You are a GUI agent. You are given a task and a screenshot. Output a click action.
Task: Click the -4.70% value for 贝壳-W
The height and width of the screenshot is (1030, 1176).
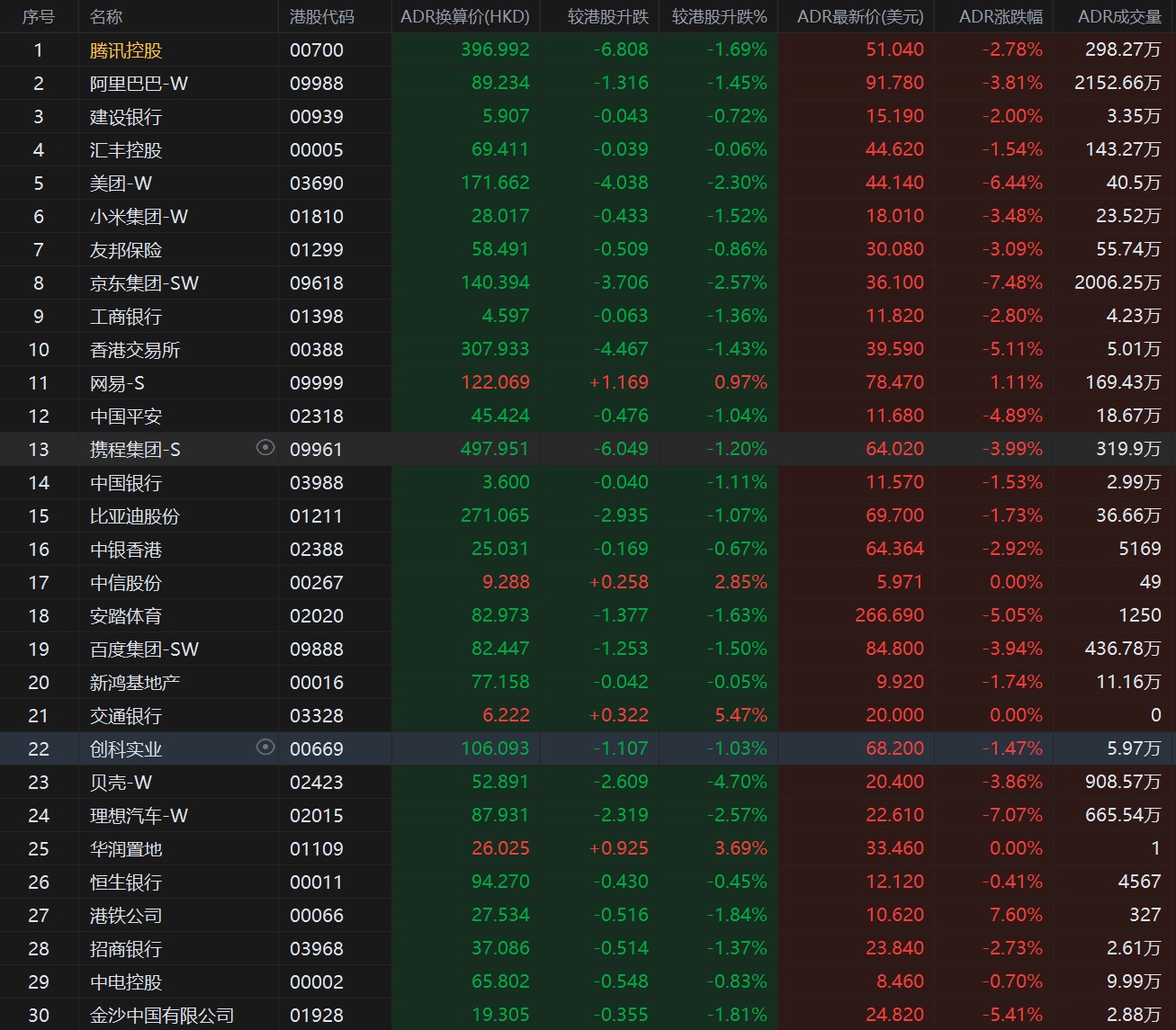coord(737,783)
